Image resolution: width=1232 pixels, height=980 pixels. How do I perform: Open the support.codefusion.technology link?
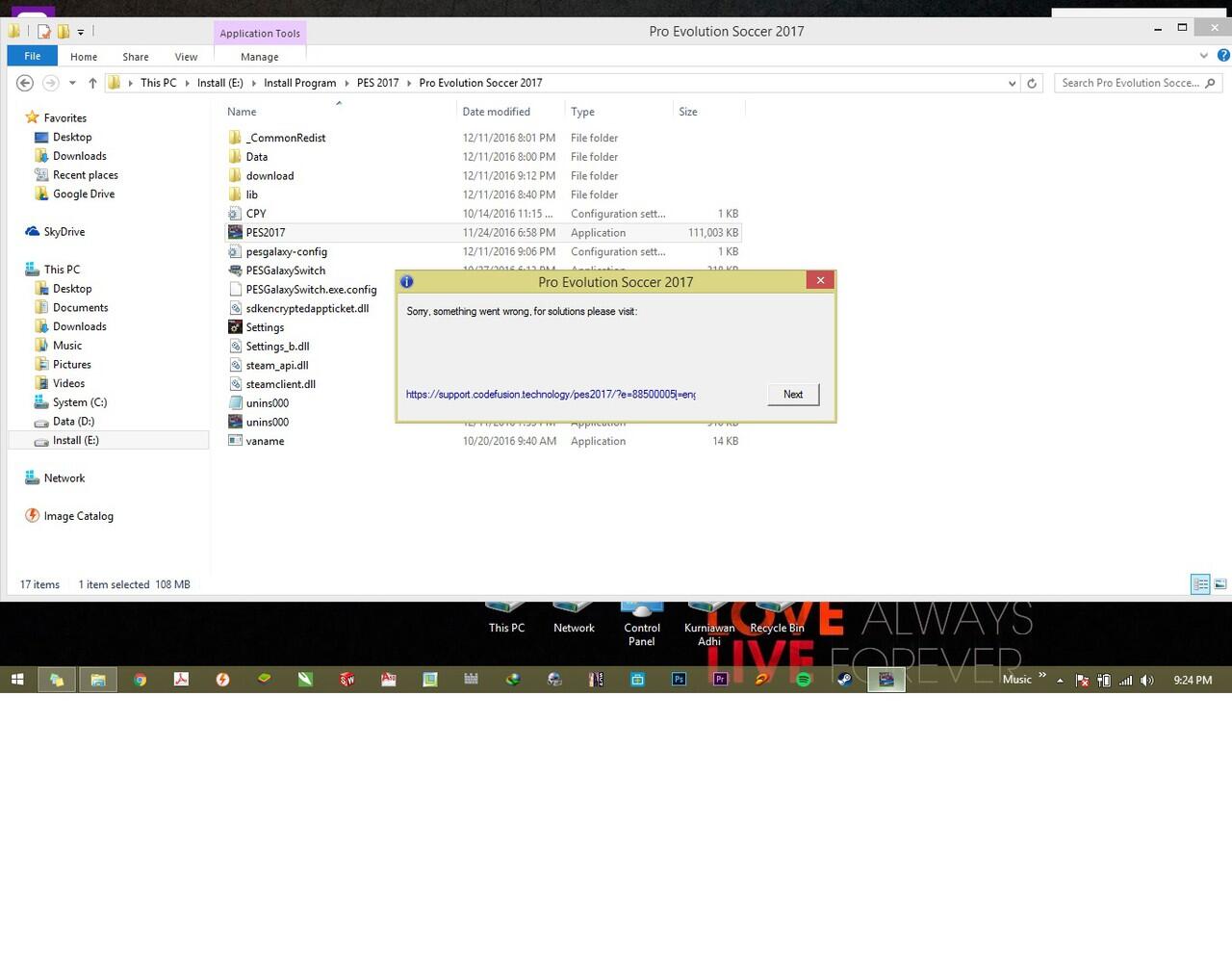[x=551, y=394]
